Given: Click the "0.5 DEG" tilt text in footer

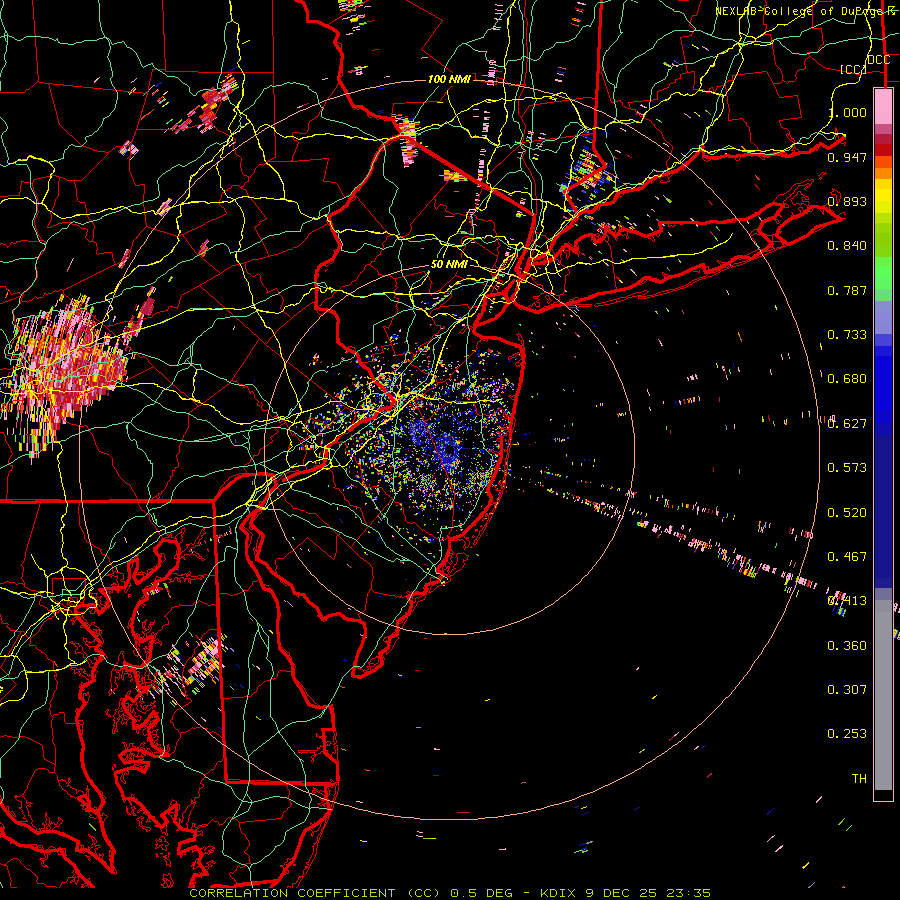Looking at the screenshot, I should click(x=483, y=893).
